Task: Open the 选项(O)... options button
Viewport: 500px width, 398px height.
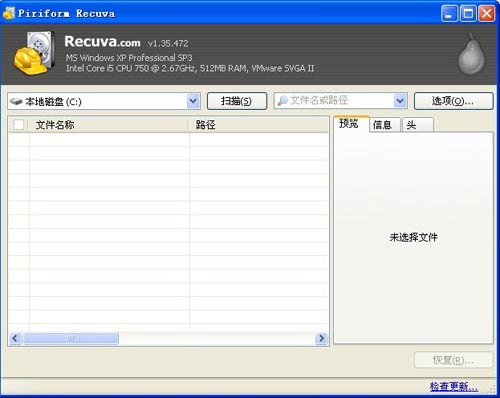Action: click(x=453, y=101)
